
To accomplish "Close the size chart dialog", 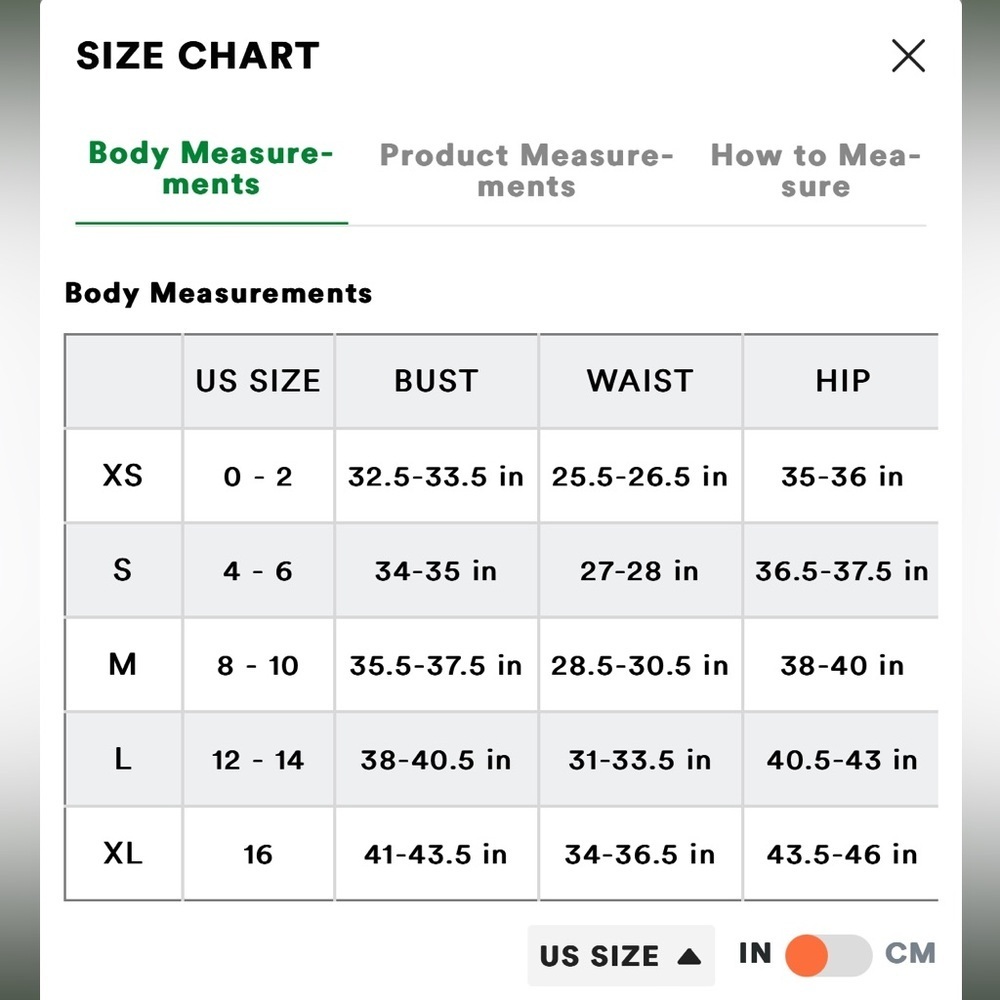I will [x=908, y=56].
